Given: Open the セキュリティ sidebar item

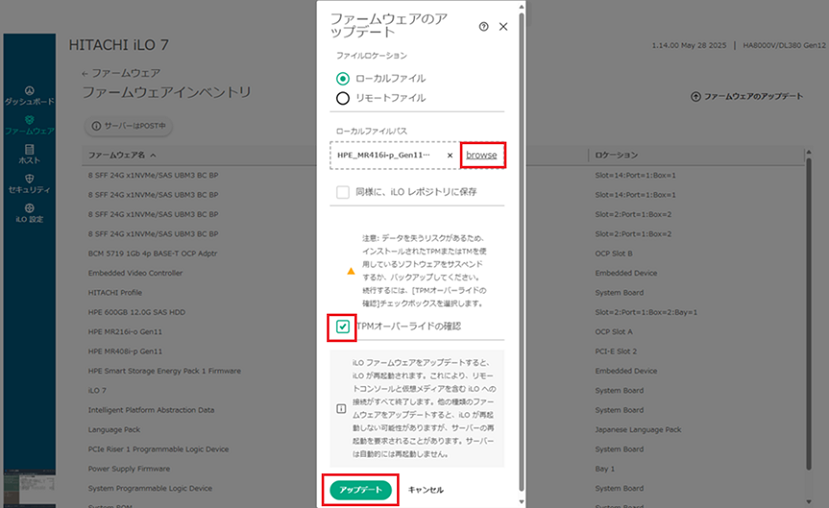Looking at the screenshot, I should [30, 184].
